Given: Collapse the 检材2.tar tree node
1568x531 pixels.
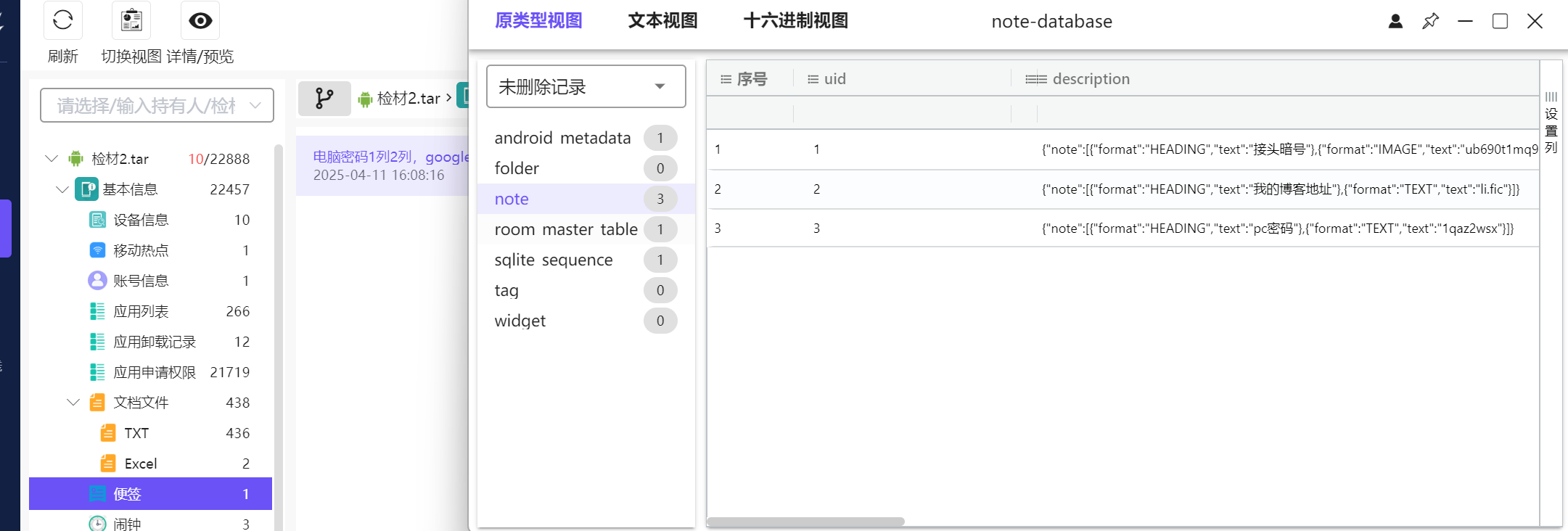Looking at the screenshot, I should (x=52, y=158).
